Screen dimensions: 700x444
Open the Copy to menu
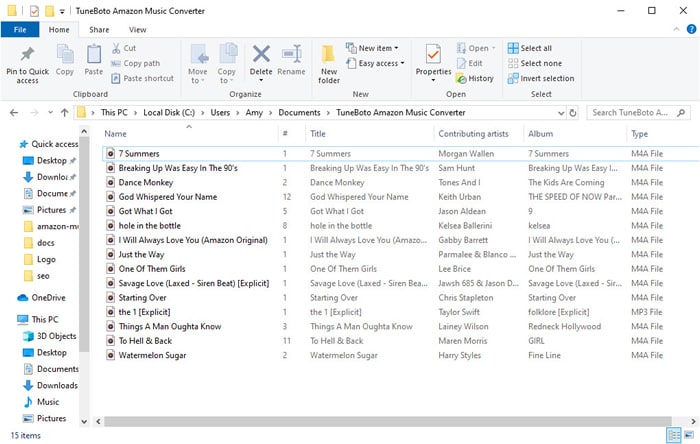click(227, 64)
